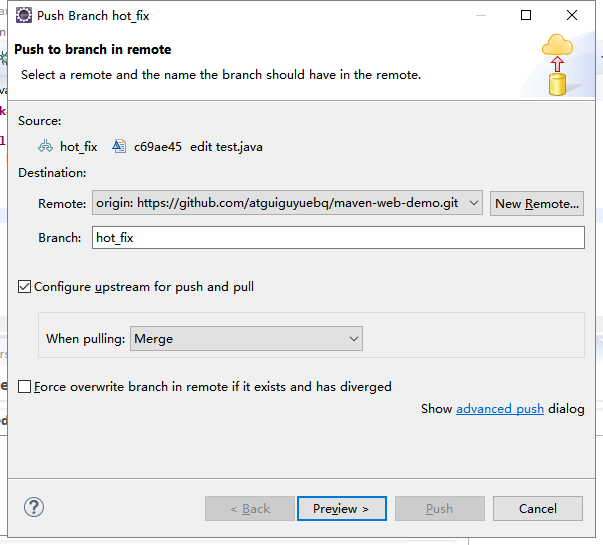Screen dimensions: 603x545
Task: Enable Force overwrite branch in remote
Action: tap(25, 387)
